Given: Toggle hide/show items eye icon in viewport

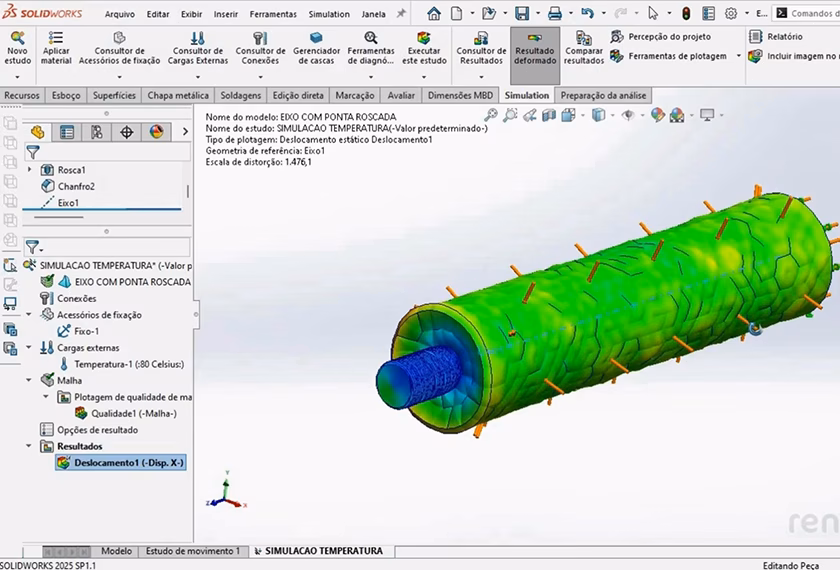Looking at the screenshot, I should pyautogui.click(x=628, y=116).
